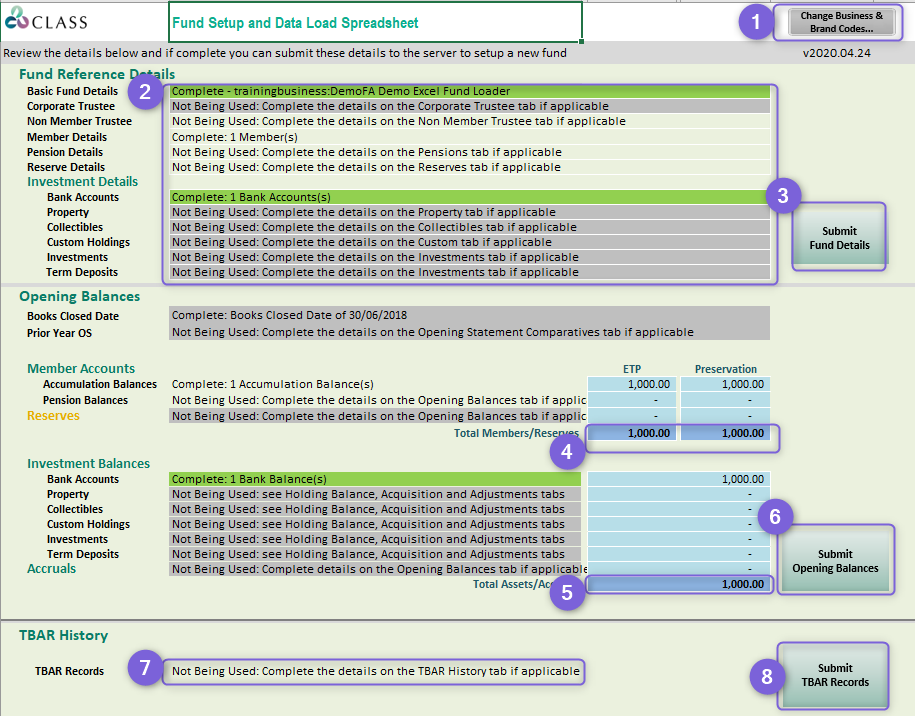Select the Member Details label
The height and width of the screenshot is (716, 915).
point(67,137)
